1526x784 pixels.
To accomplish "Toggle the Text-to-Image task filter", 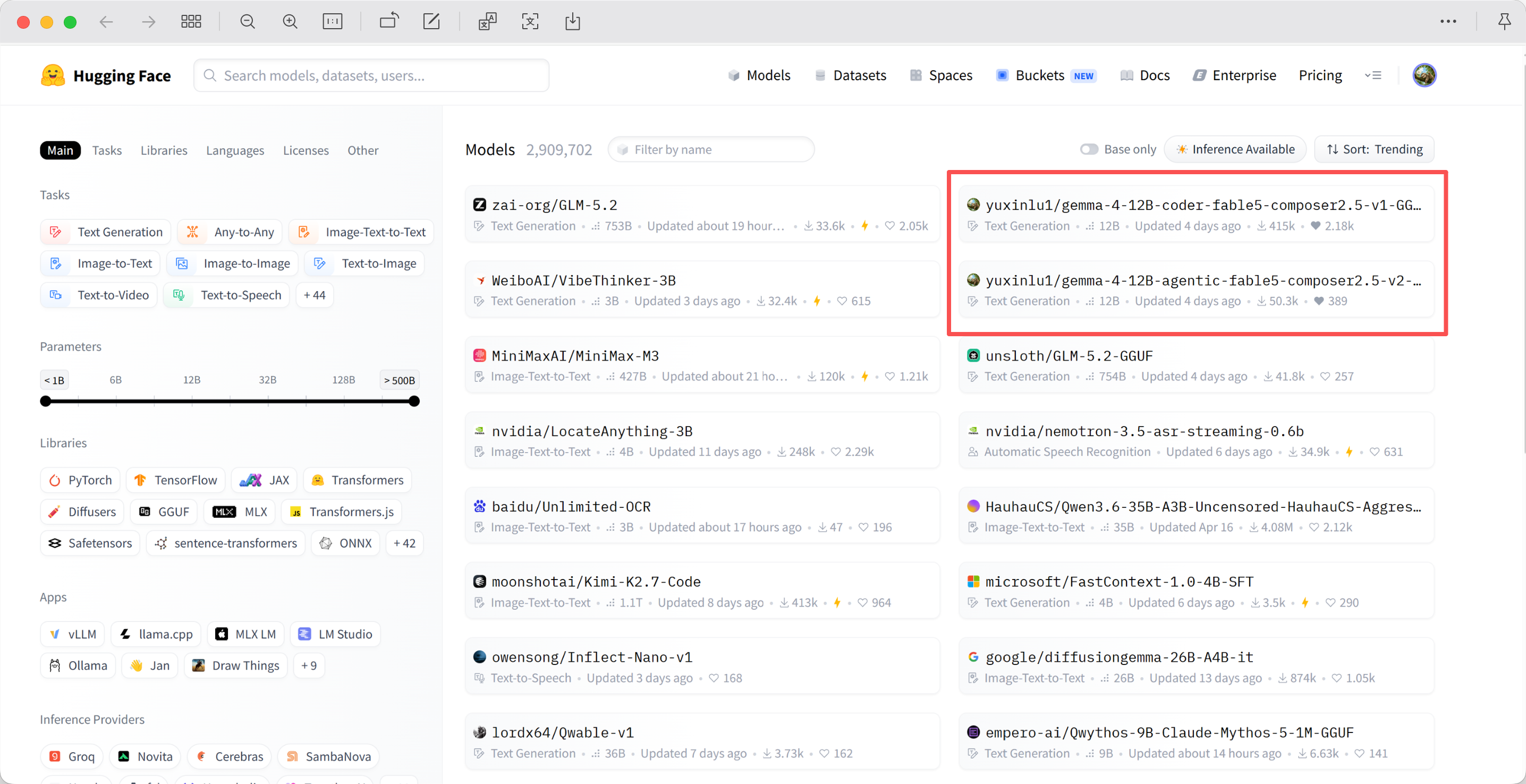I will point(364,263).
